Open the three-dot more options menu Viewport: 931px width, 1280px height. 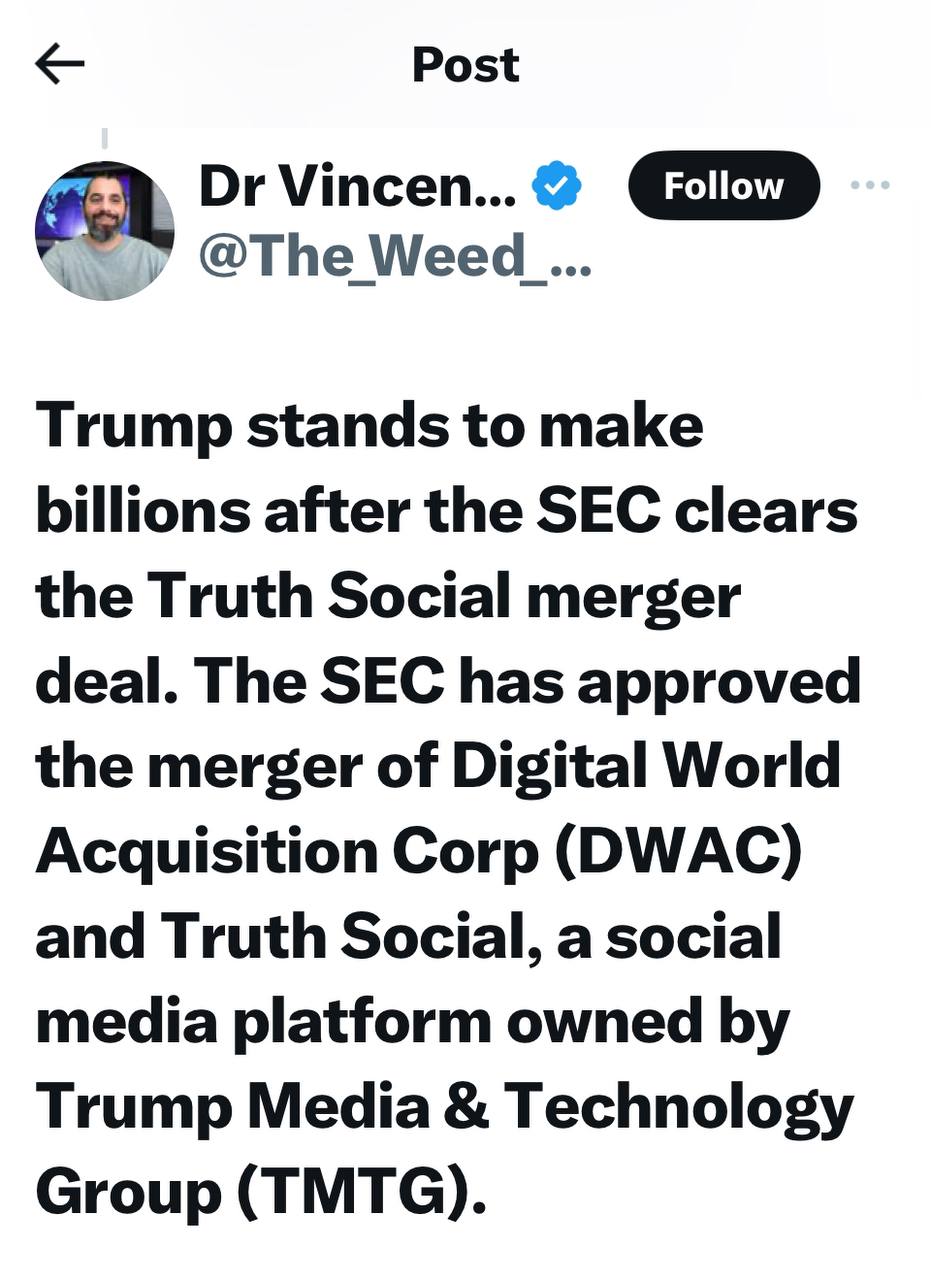[x=869, y=185]
